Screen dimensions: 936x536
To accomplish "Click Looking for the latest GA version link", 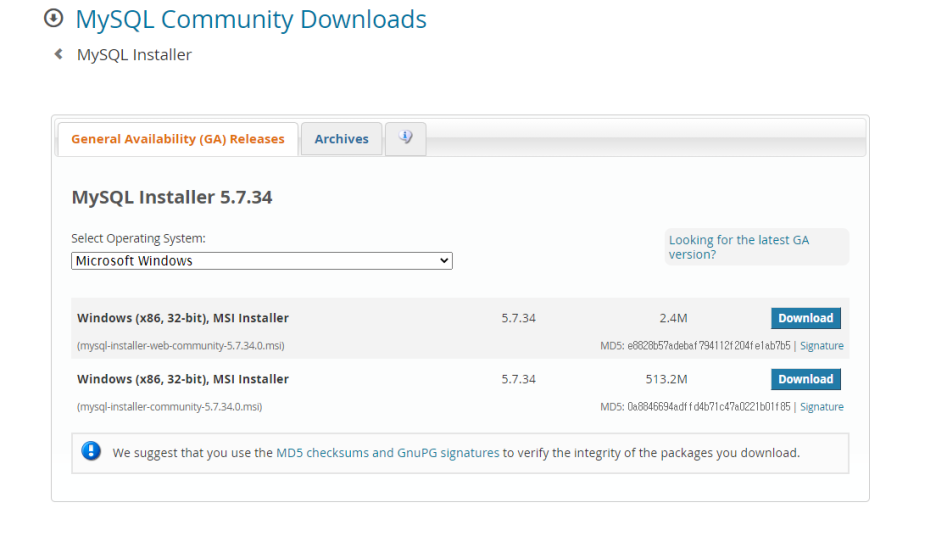I will (x=739, y=247).
